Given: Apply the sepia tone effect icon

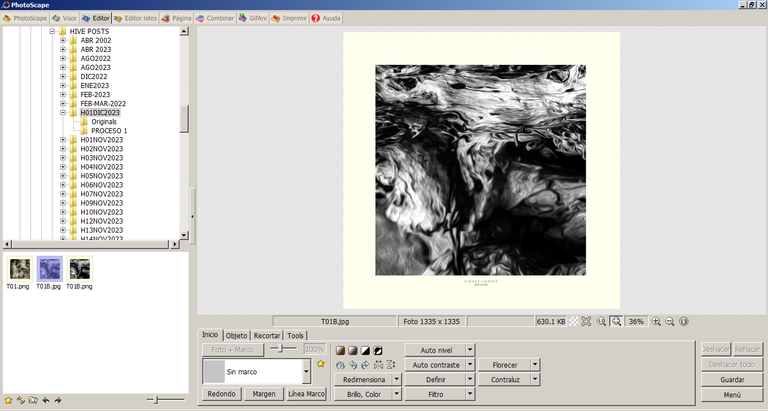Looking at the screenshot, I should [340, 350].
